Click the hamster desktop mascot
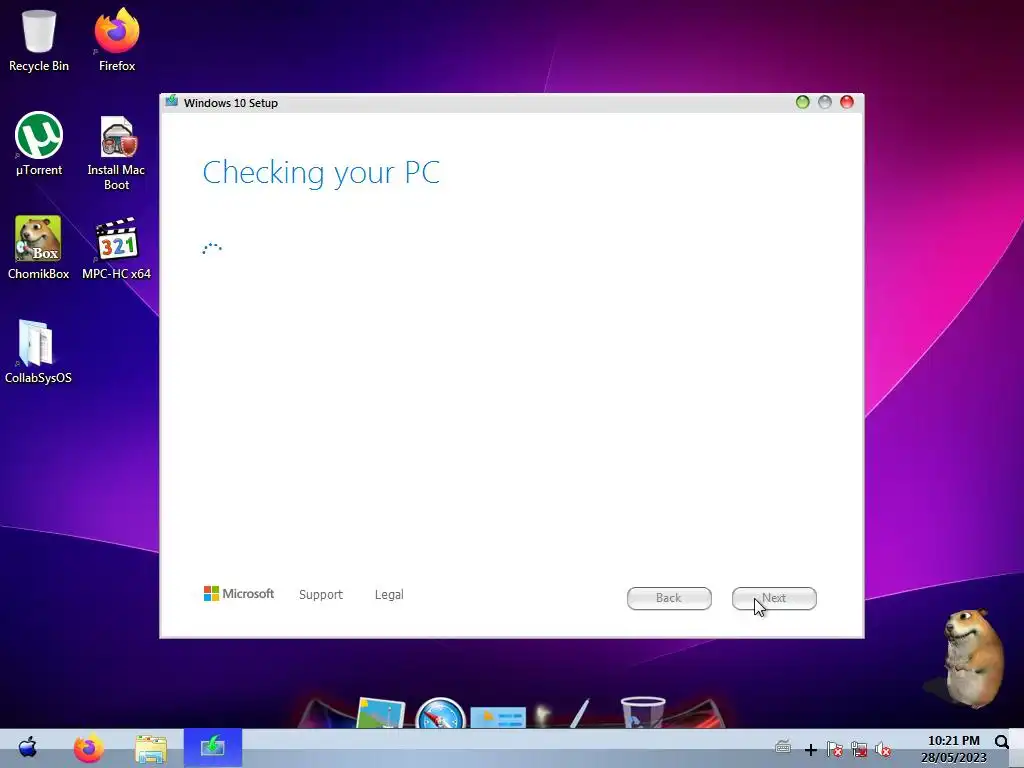This screenshot has height=768, width=1024. (973, 658)
